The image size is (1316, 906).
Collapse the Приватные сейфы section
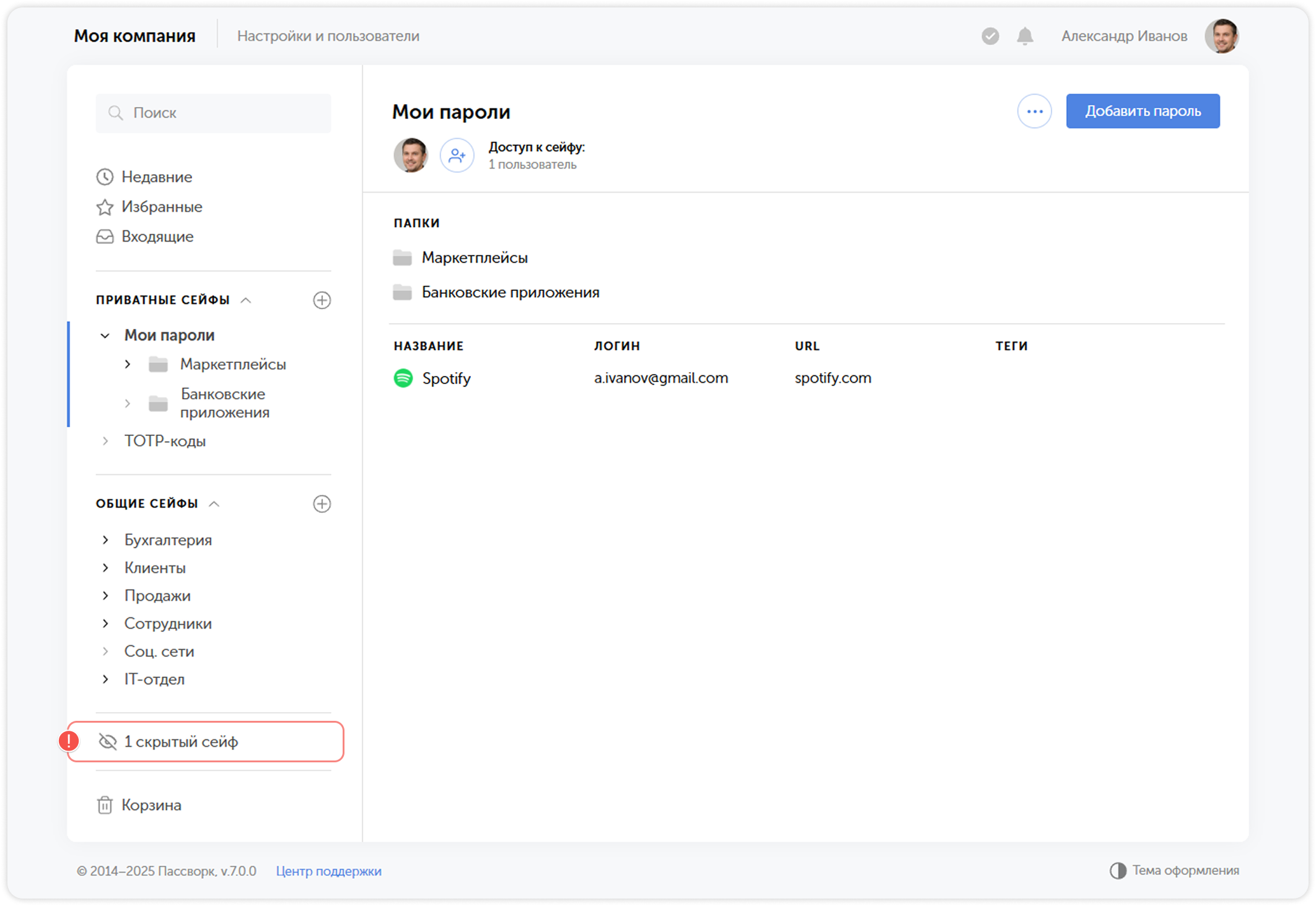pos(246,300)
